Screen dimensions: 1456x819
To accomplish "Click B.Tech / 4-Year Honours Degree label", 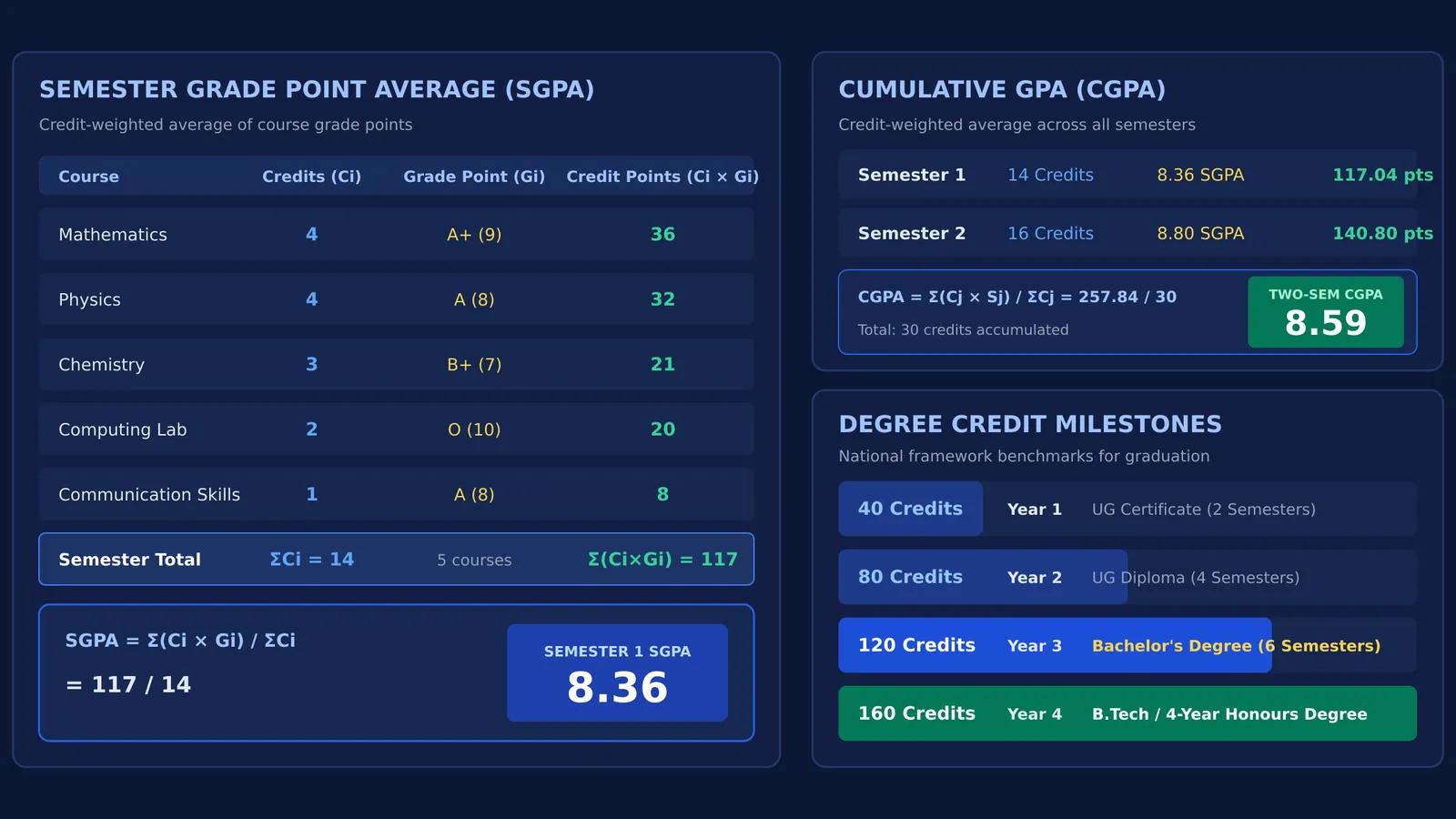I will coord(1229,714).
